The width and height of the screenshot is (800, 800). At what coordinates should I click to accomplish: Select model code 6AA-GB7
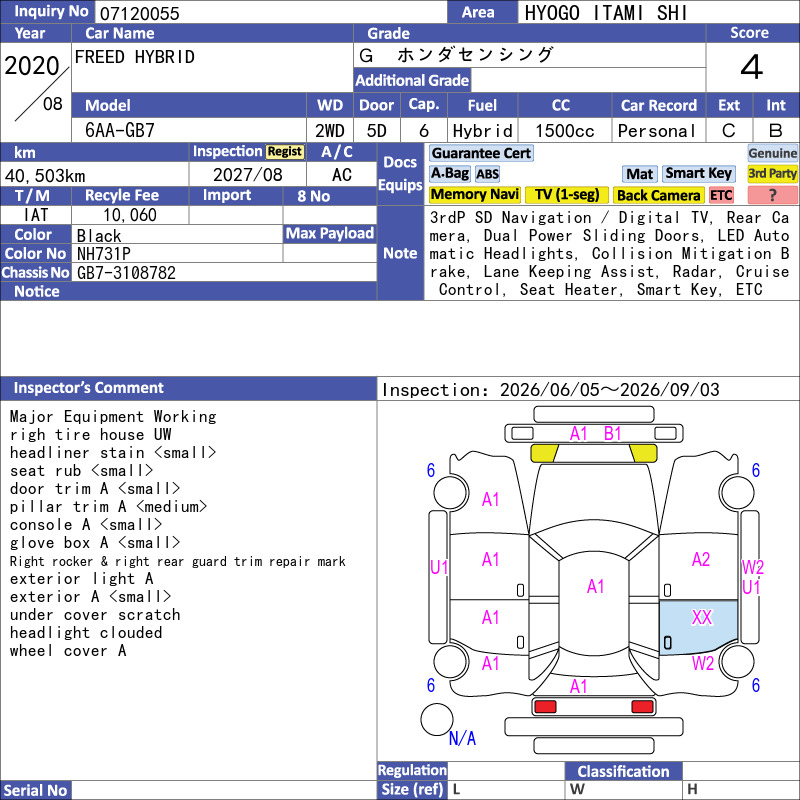pos(119,131)
